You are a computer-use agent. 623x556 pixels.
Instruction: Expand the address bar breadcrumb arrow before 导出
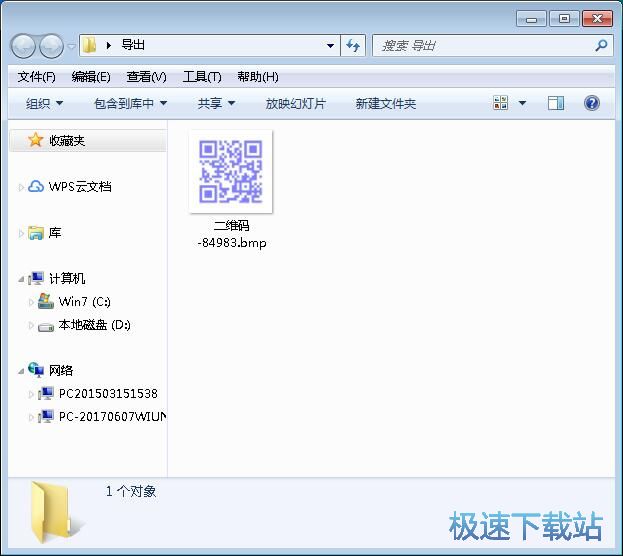click(x=108, y=45)
